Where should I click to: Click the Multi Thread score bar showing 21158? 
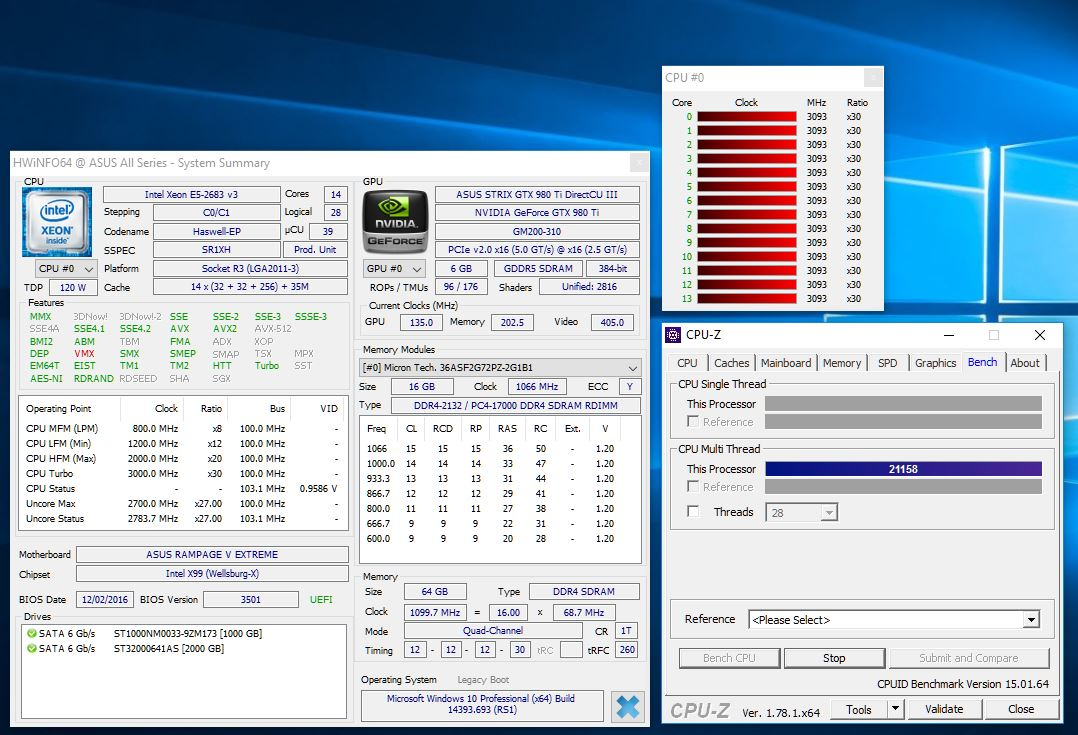coord(903,469)
